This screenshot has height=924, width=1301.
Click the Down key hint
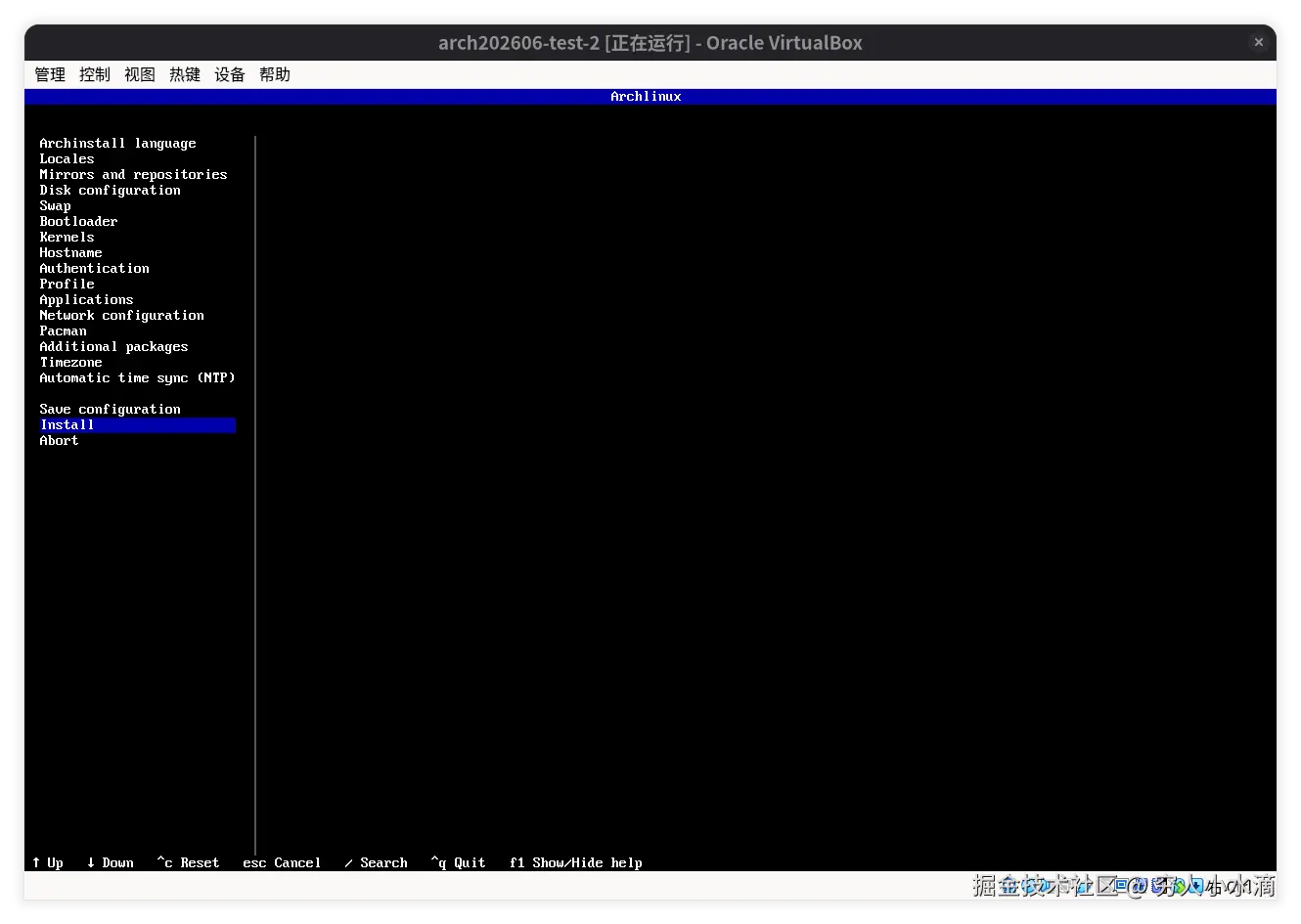[110, 862]
